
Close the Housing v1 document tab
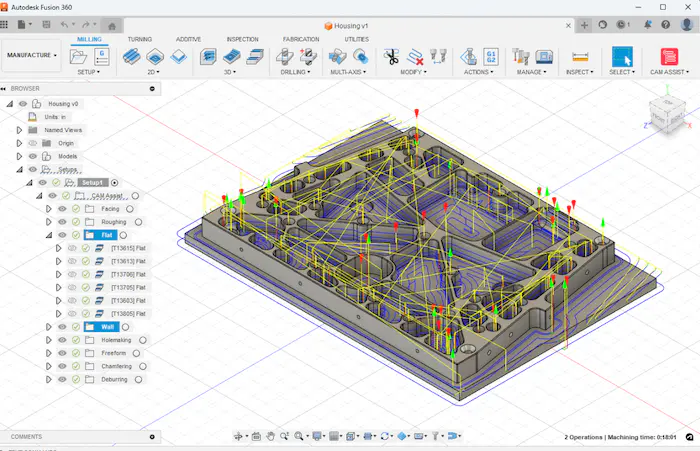568,25
